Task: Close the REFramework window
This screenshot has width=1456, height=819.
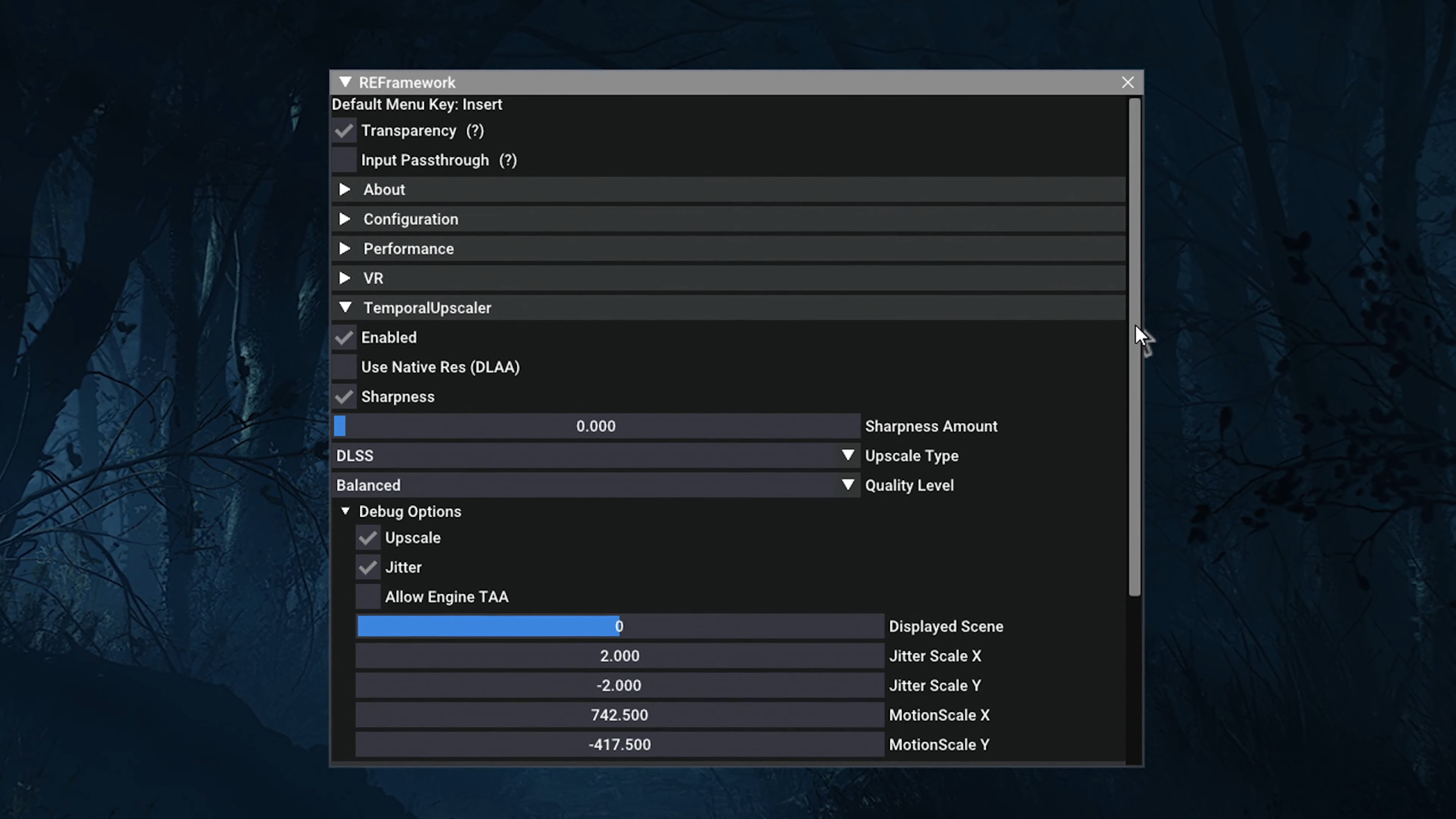Action: coord(1128,83)
